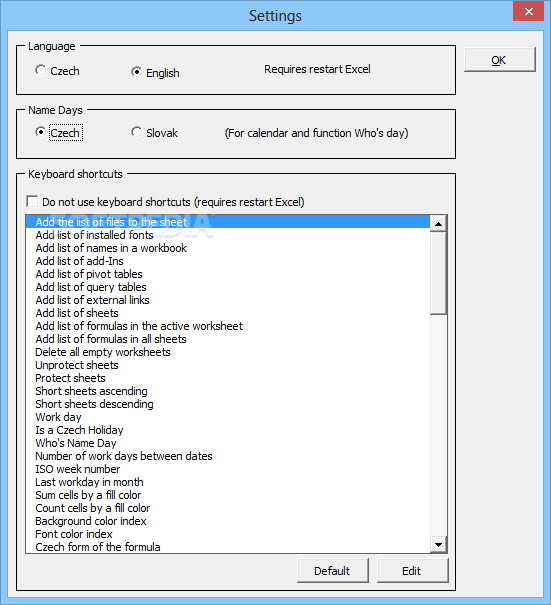Click the OK button
This screenshot has height=605, width=551.
click(500, 60)
